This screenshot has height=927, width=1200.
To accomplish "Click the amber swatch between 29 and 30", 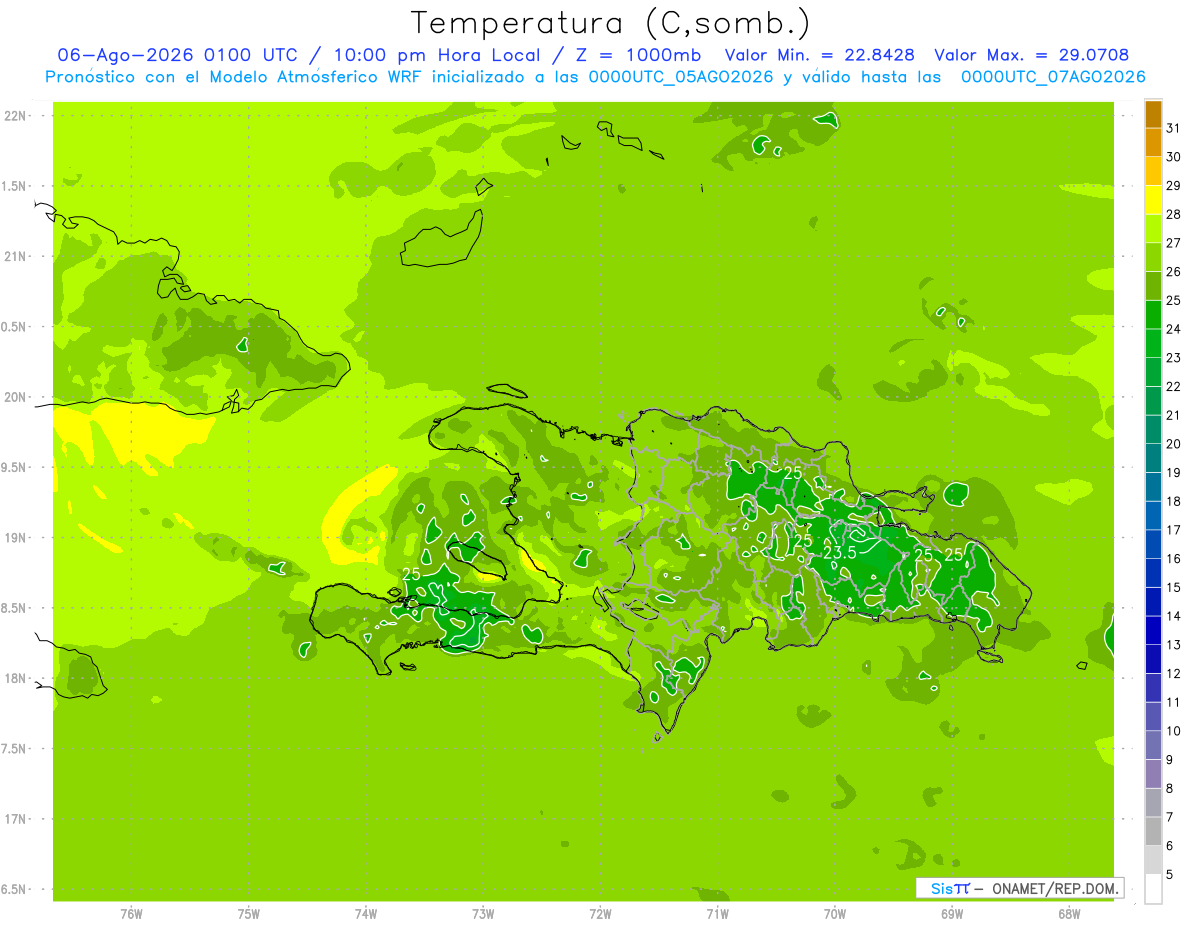I will pyautogui.click(x=1153, y=172).
